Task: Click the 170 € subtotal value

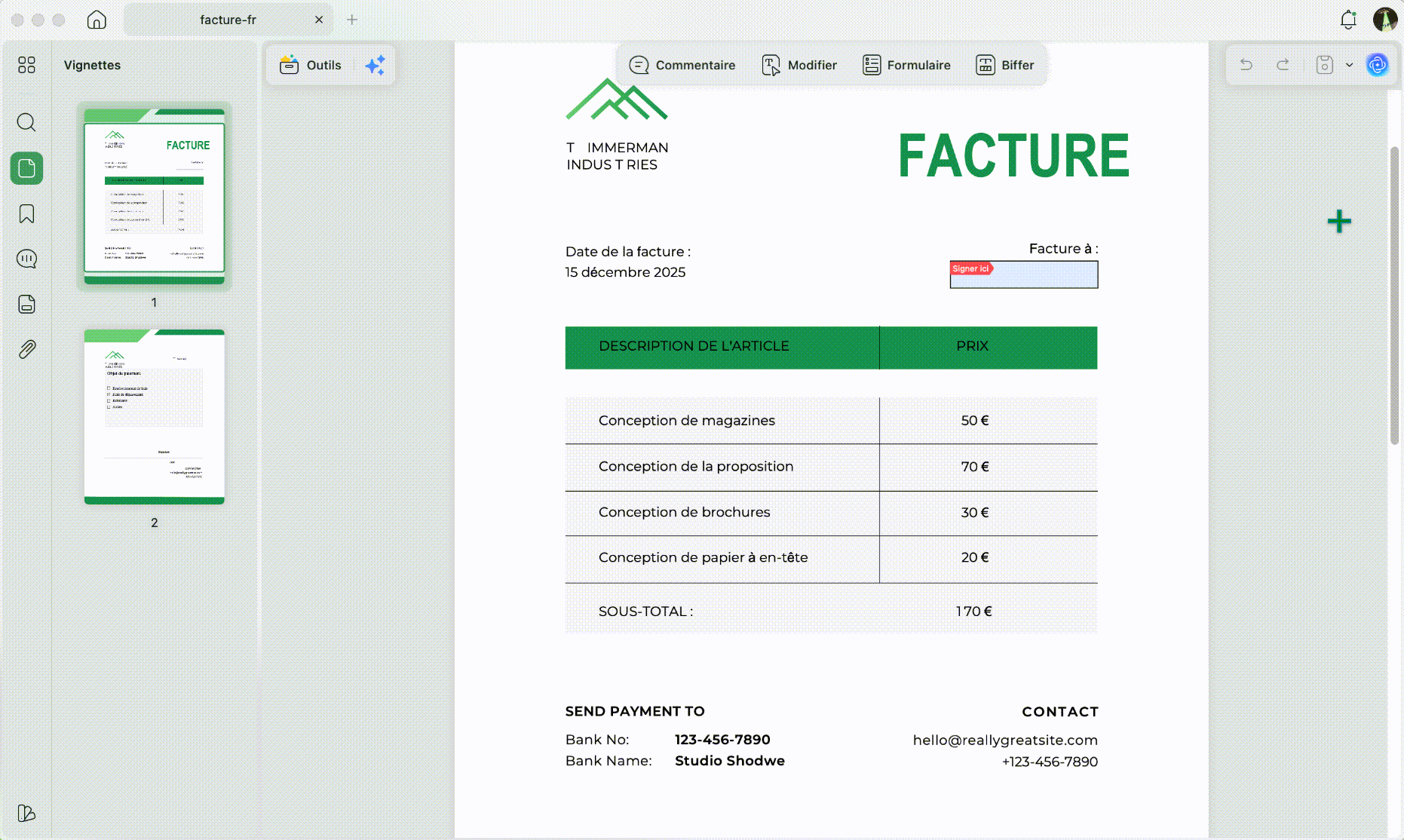Action: 974,612
